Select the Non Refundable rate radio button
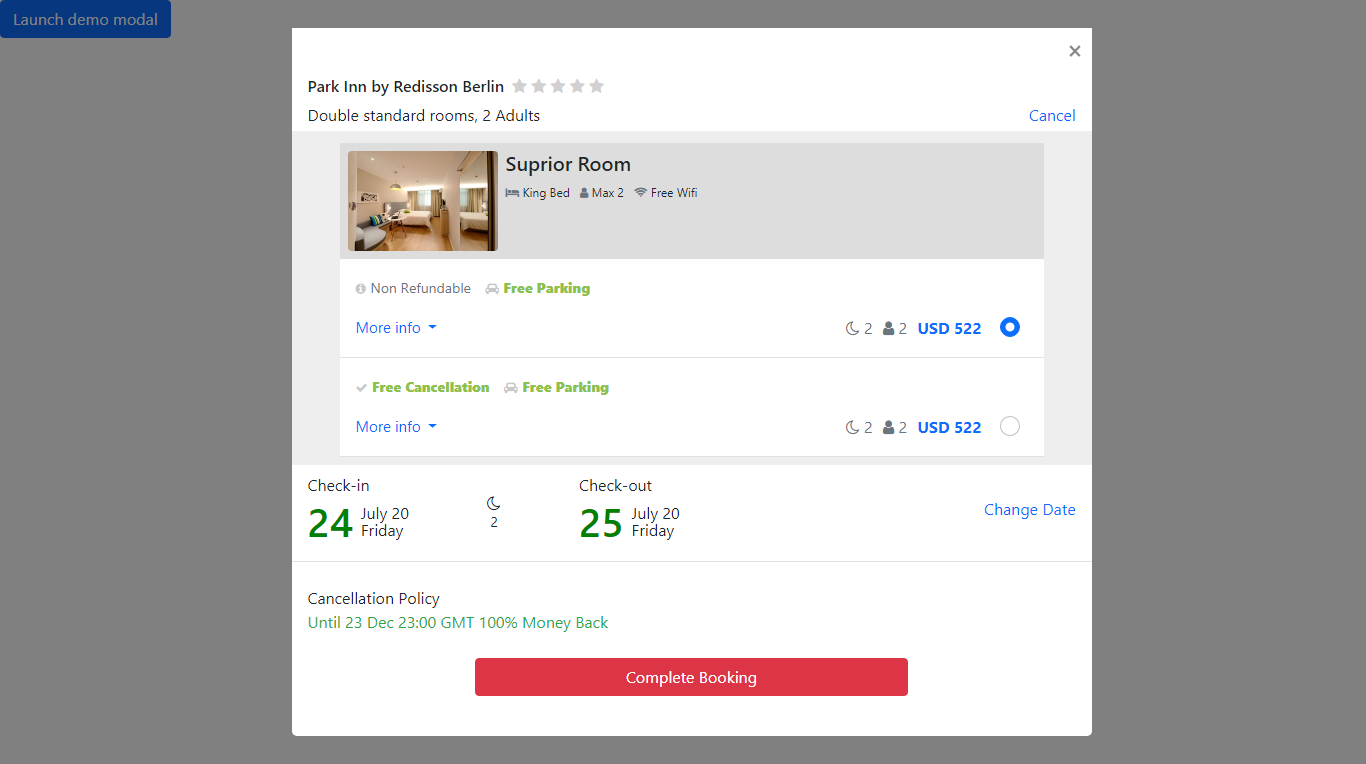This screenshot has width=1366, height=764. (x=1010, y=327)
